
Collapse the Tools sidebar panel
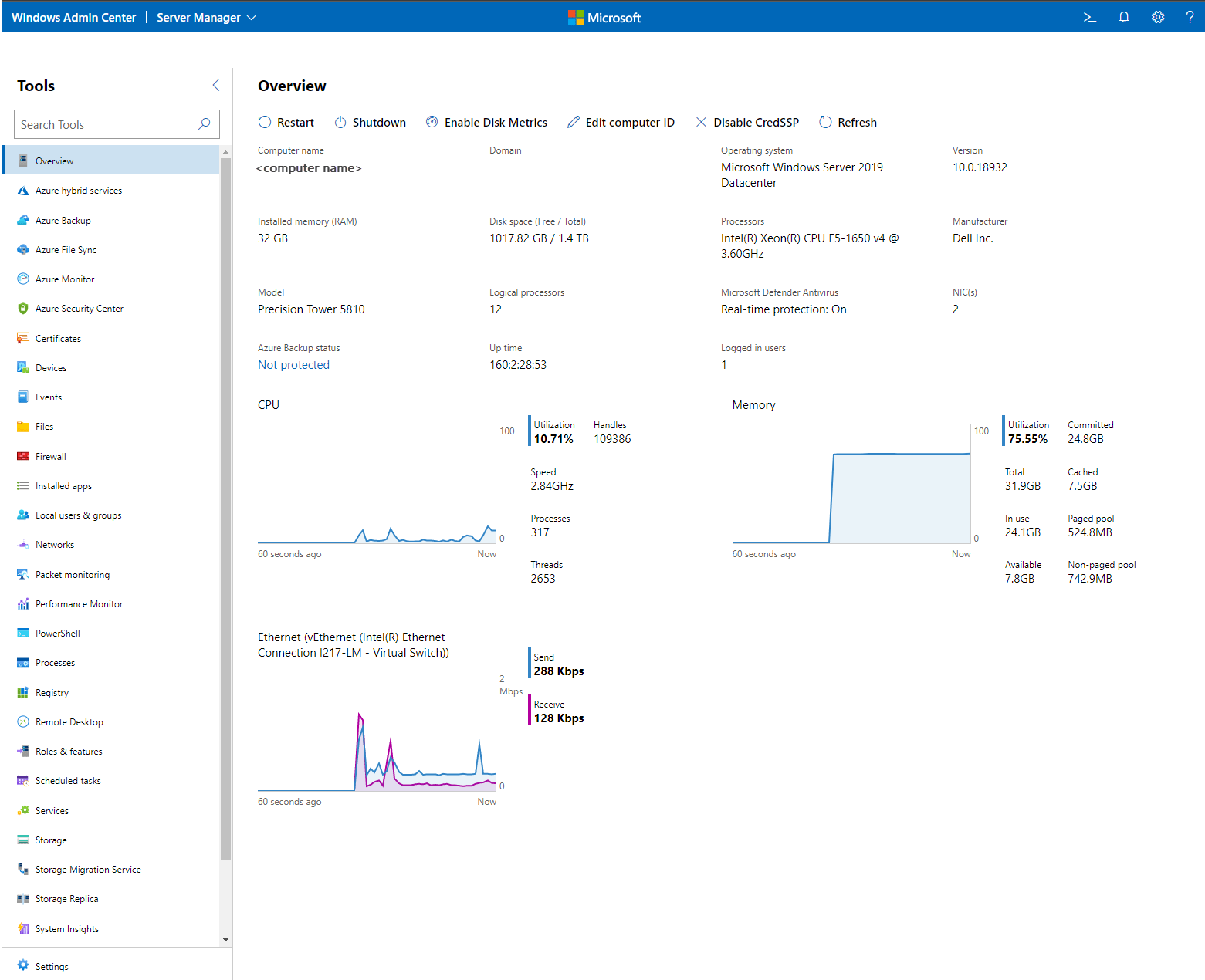(x=215, y=85)
